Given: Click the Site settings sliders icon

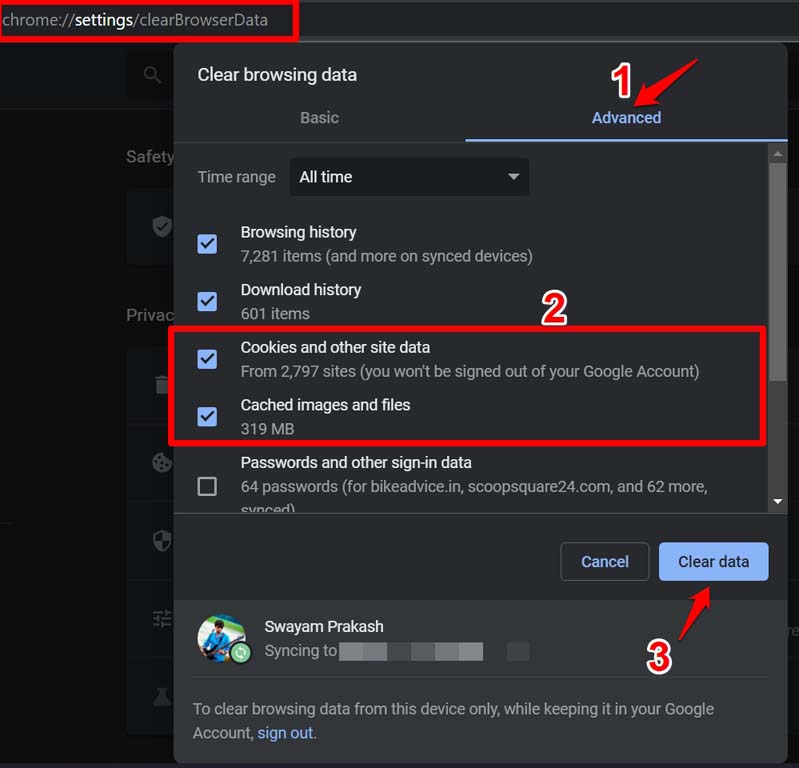Looking at the screenshot, I should click(x=162, y=619).
